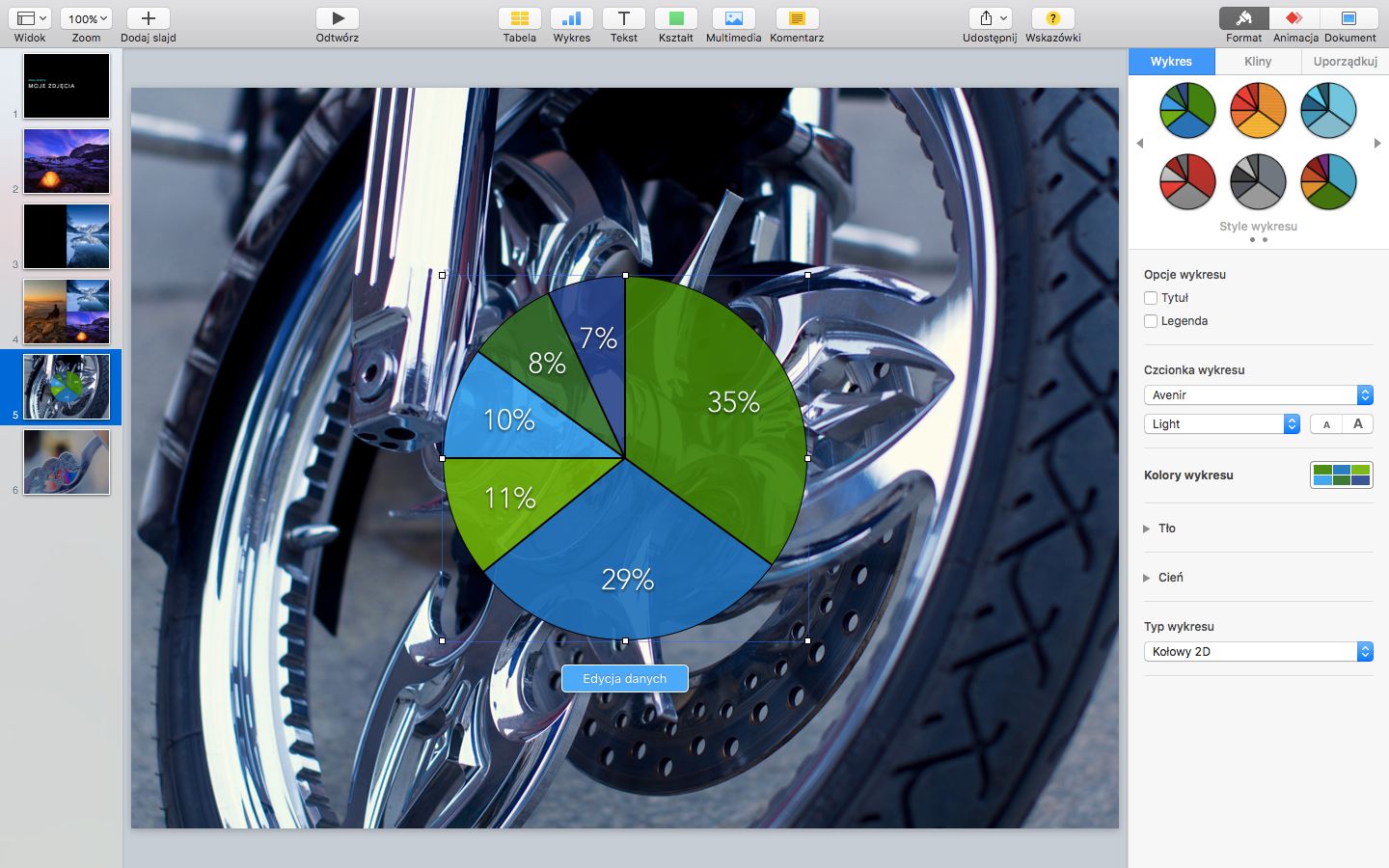1389x868 pixels.
Task: Click the Edycja danych button
Action: tap(625, 678)
